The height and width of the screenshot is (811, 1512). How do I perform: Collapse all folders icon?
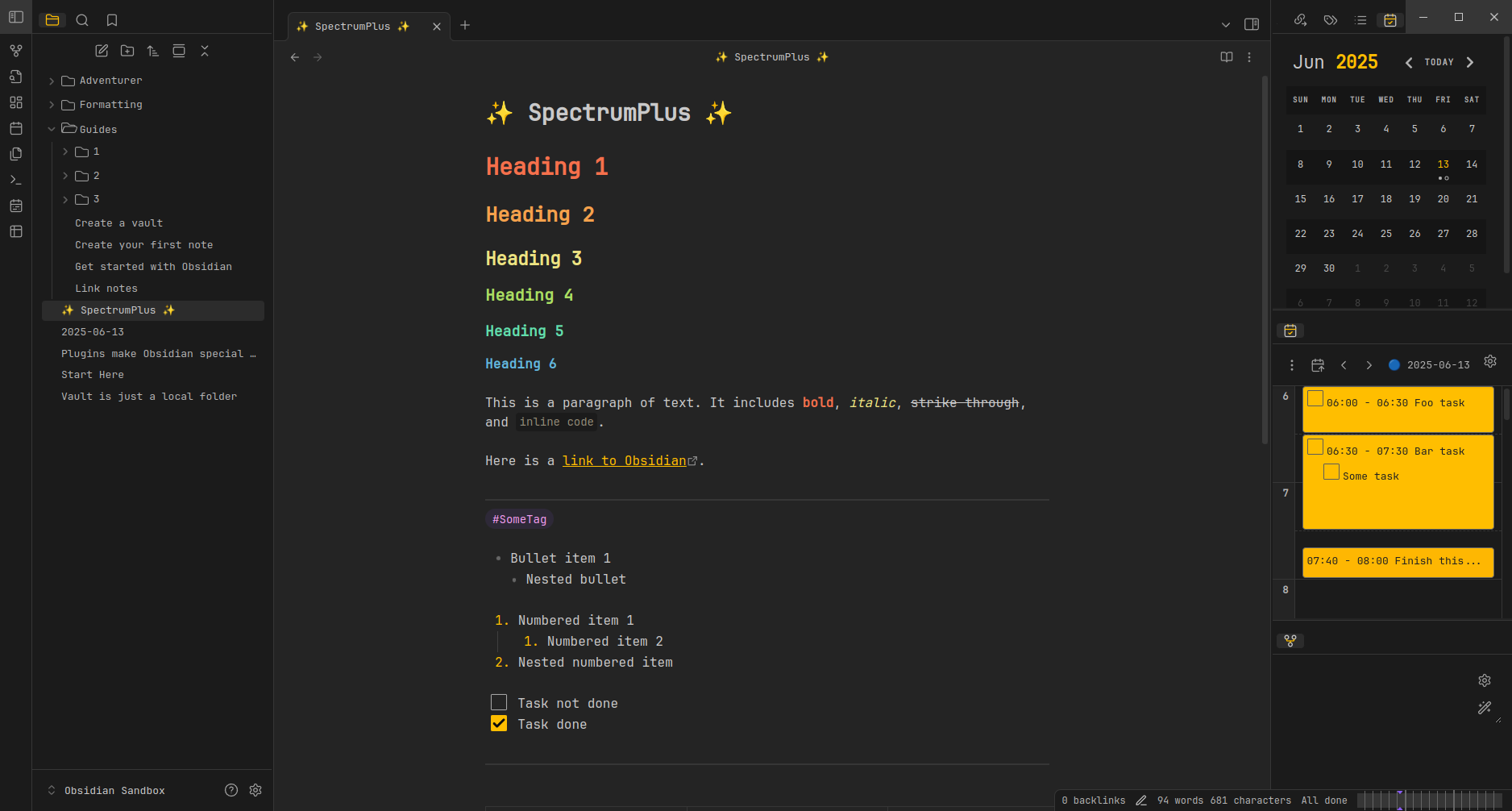[205, 51]
